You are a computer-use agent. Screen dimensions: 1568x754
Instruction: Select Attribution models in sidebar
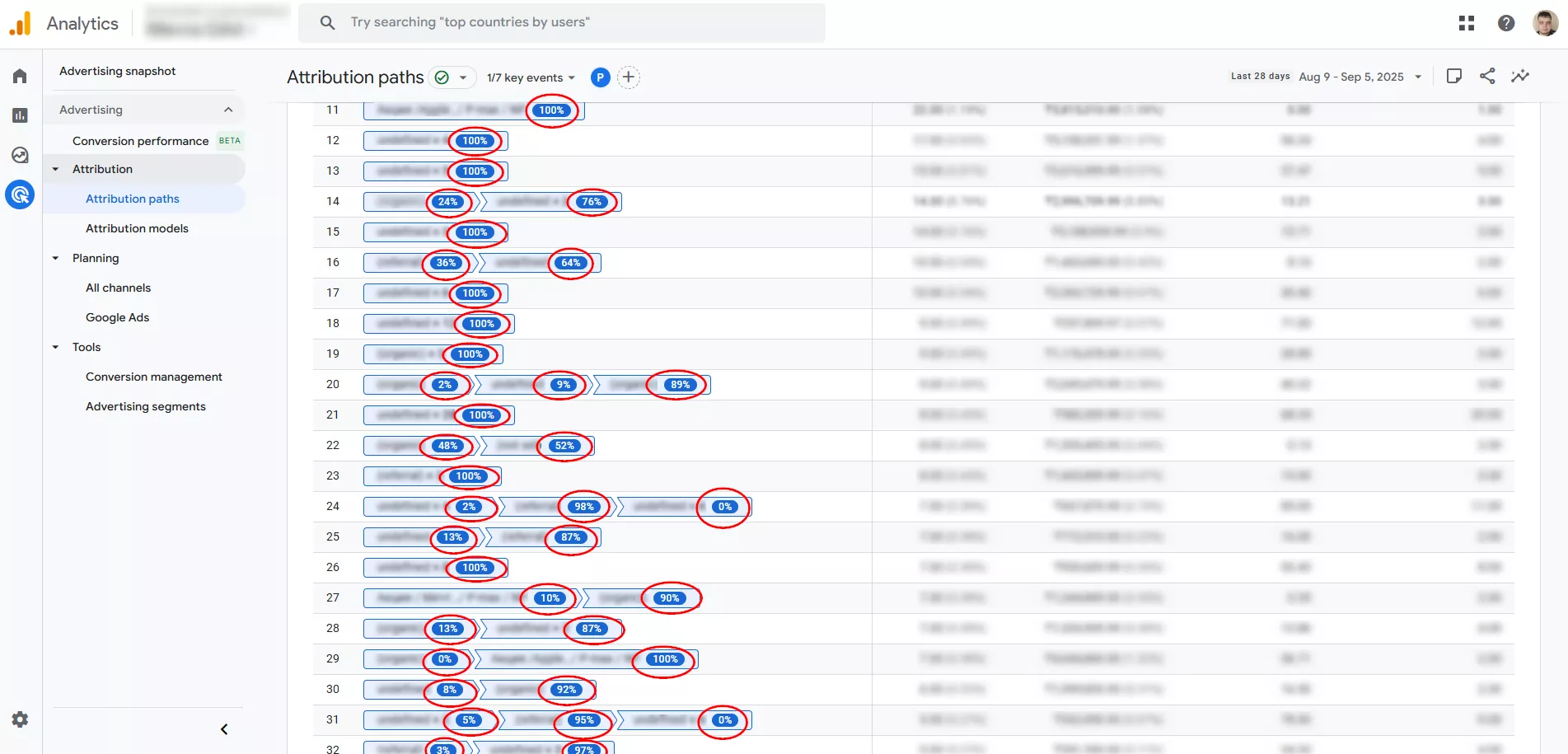click(x=137, y=228)
